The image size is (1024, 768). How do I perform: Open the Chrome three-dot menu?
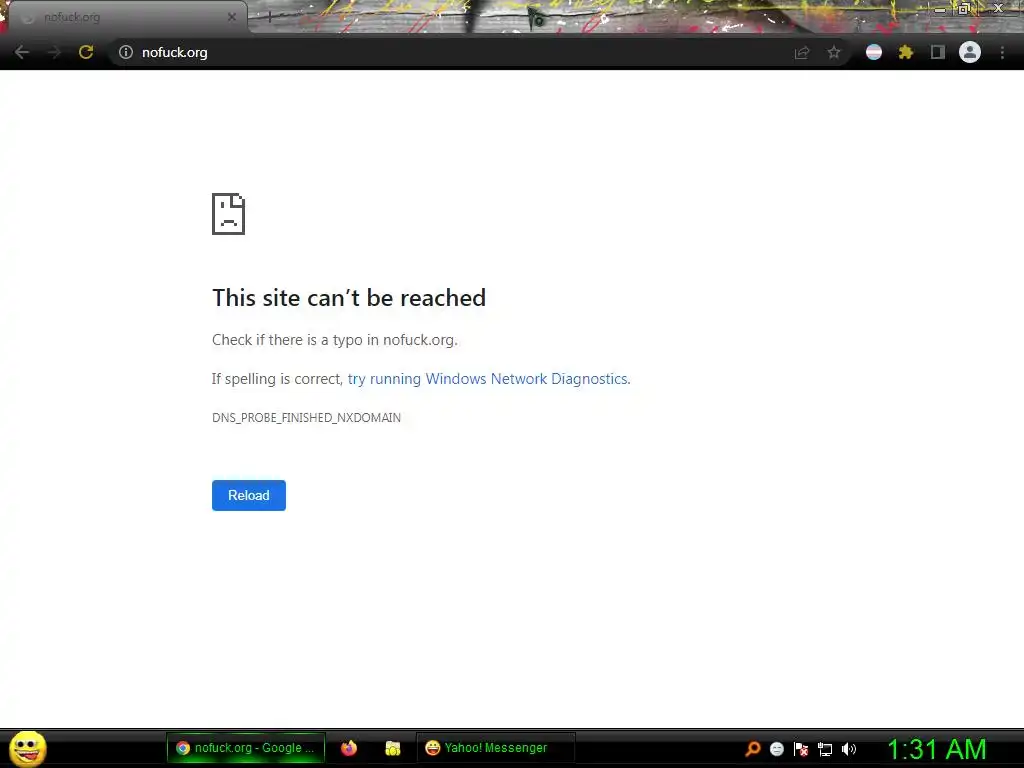pyautogui.click(x=1002, y=52)
